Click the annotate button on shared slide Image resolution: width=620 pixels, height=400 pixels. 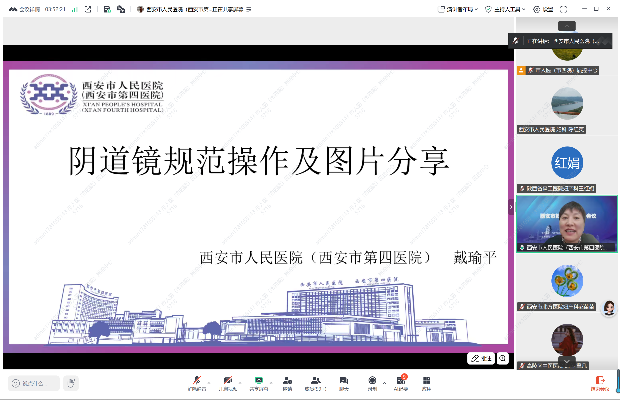481,358
